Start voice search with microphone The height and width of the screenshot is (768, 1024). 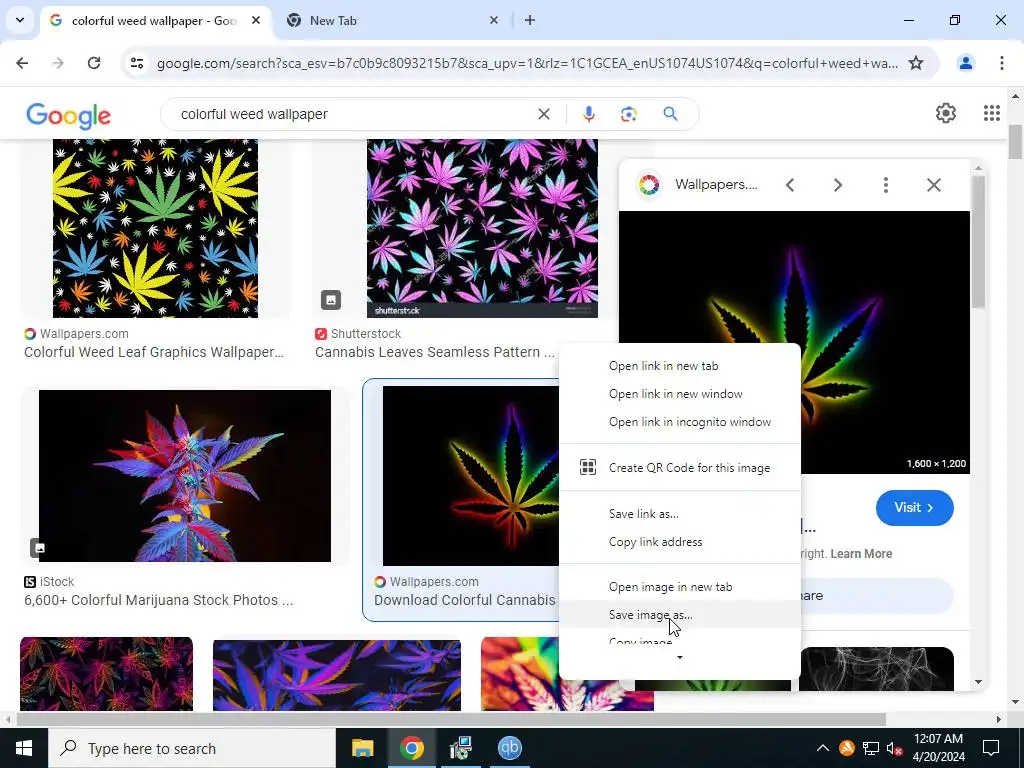point(588,114)
